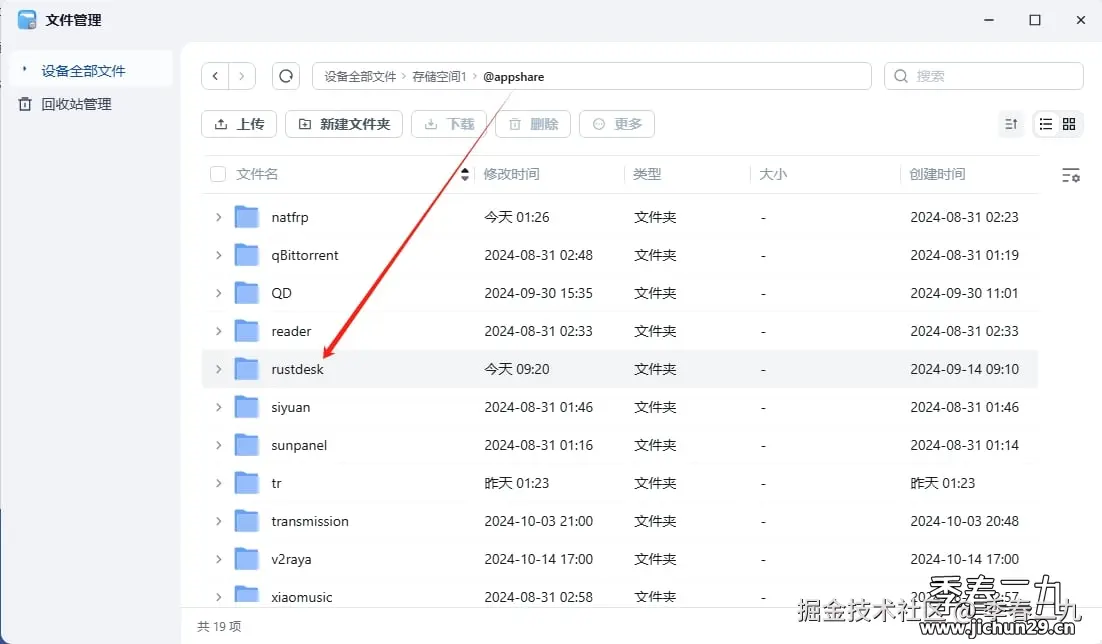Open the 更多 more button
The height and width of the screenshot is (644, 1102).
[x=617, y=124]
